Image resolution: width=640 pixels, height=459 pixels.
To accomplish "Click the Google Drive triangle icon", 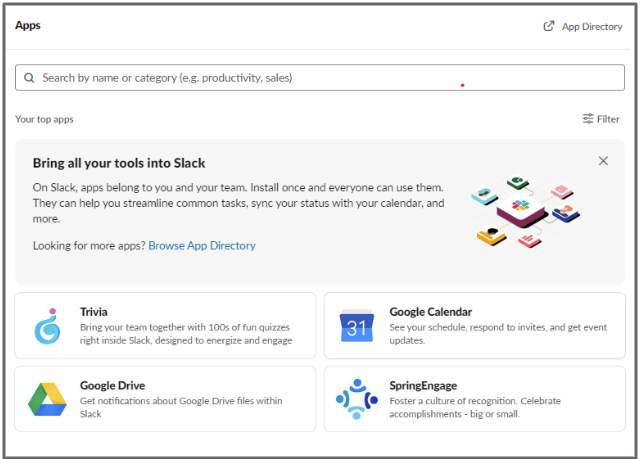I will coord(47,399).
